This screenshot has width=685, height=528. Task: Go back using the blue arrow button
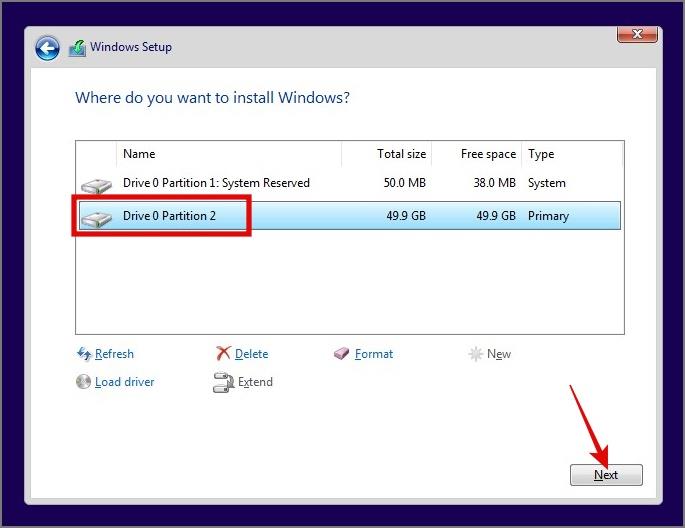pos(47,48)
